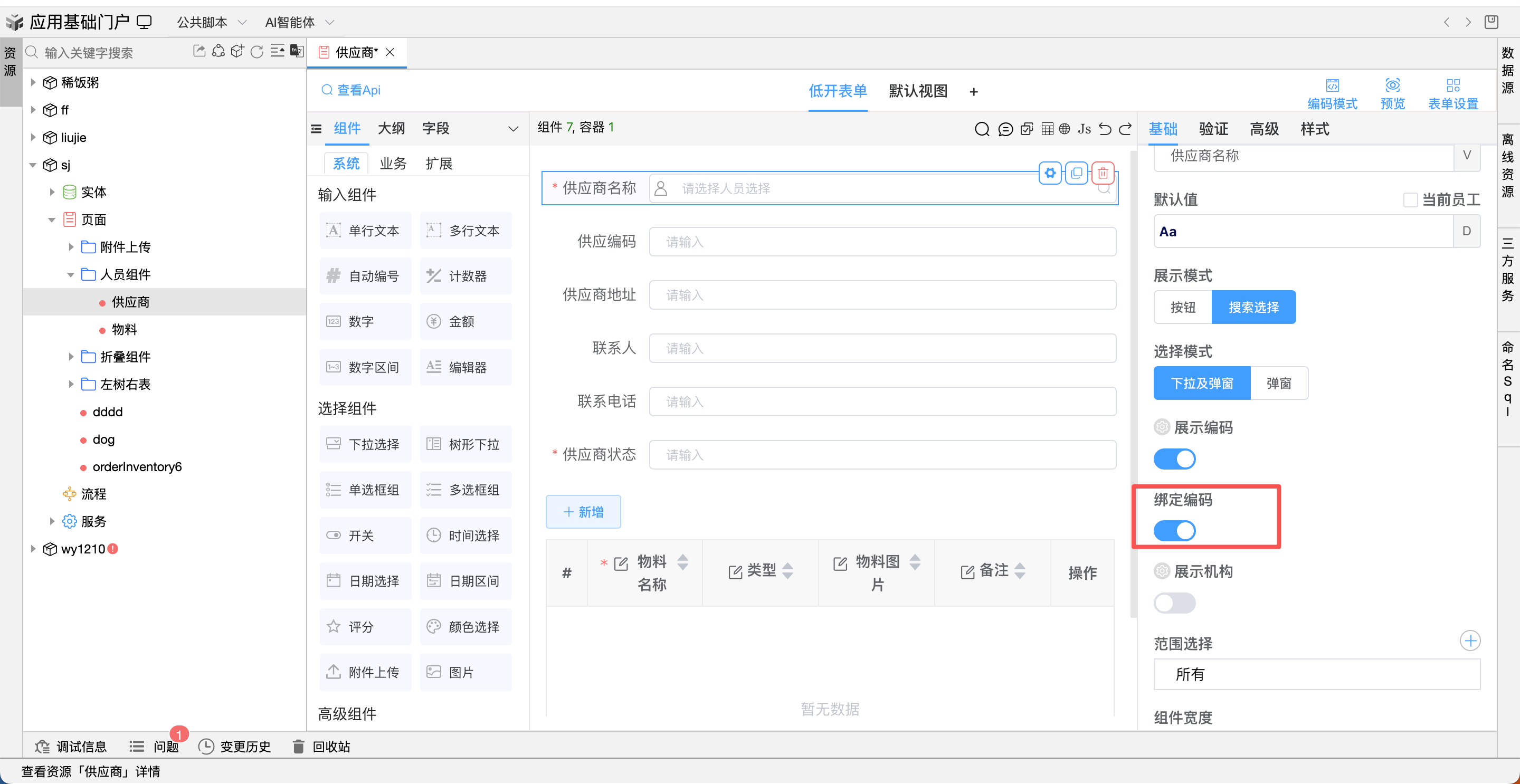
Task: Open 编码模式 code mode
Action: (x=1332, y=93)
